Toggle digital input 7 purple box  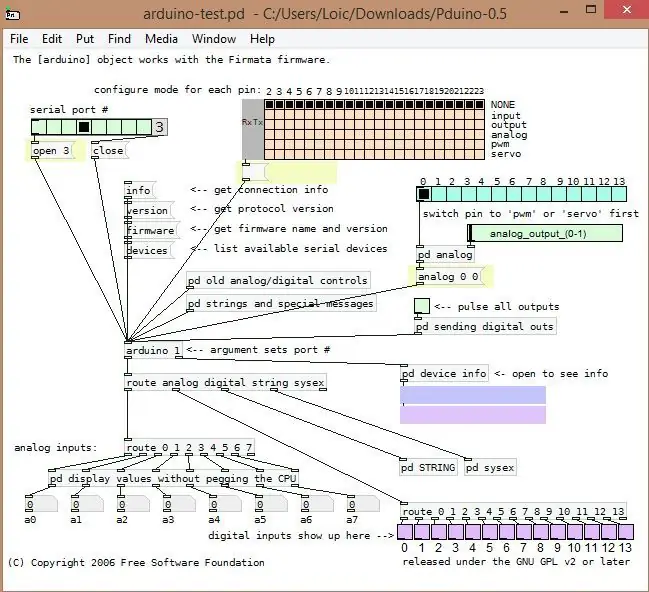tap(524, 532)
